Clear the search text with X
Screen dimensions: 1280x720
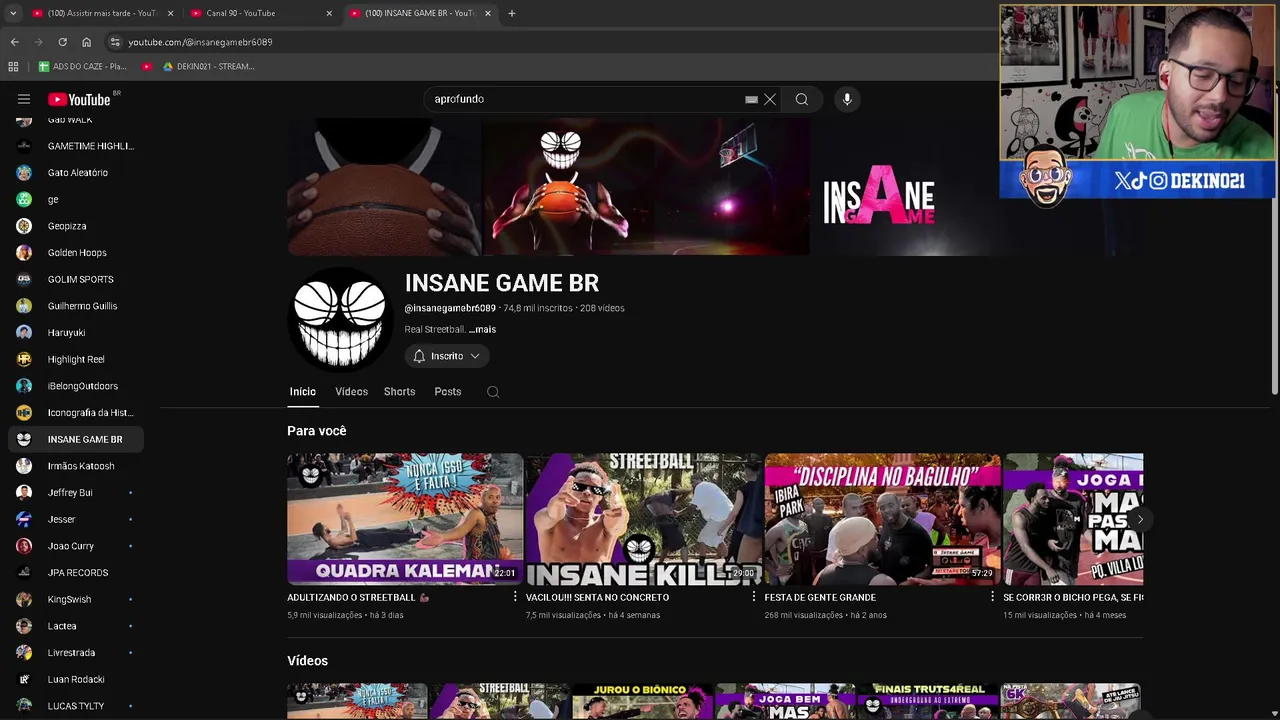(770, 99)
